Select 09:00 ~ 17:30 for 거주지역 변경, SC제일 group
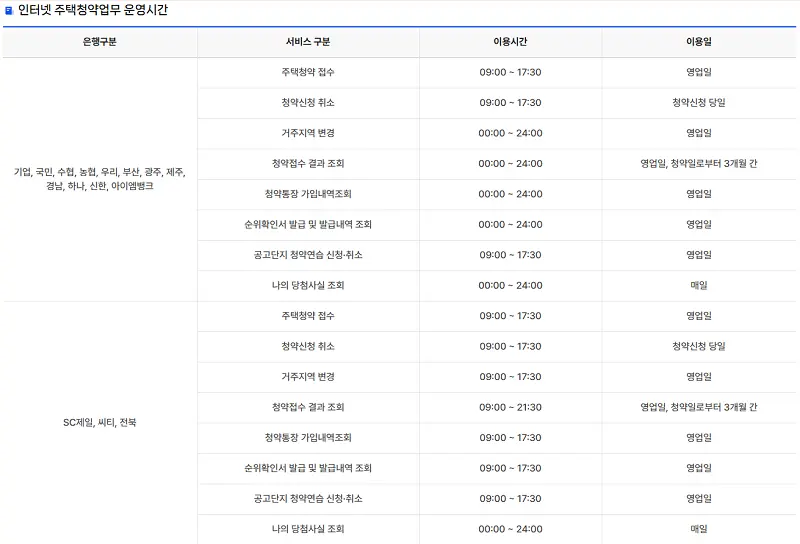The height and width of the screenshot is (544, 800). [510, 377]
